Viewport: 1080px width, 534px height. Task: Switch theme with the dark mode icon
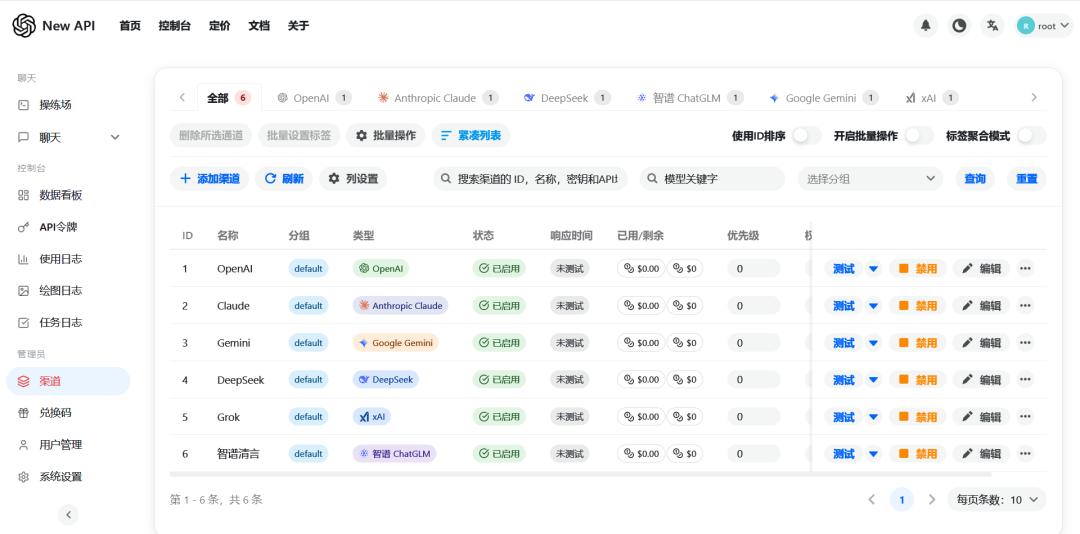pos(959,26)
